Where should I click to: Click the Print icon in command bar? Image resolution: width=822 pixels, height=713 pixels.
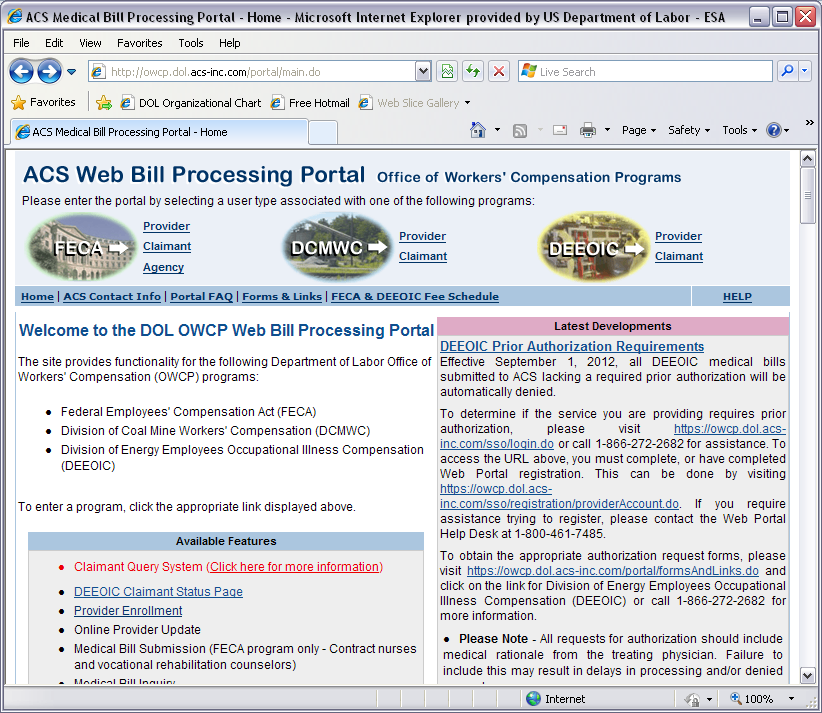(588, 130)
